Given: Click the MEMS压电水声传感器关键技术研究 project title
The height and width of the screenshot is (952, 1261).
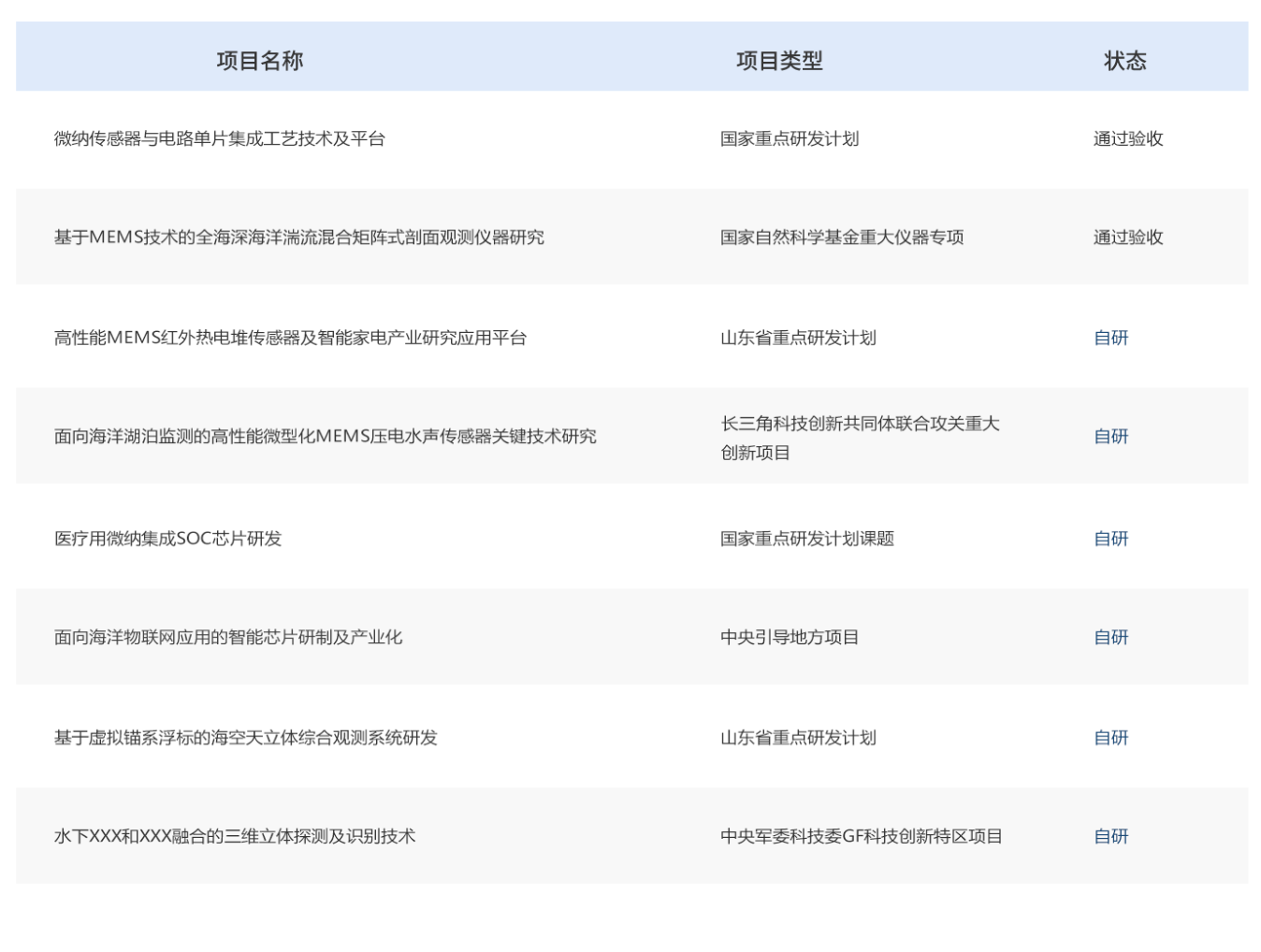Looking at the screenshot, I should tap(325, 437).
